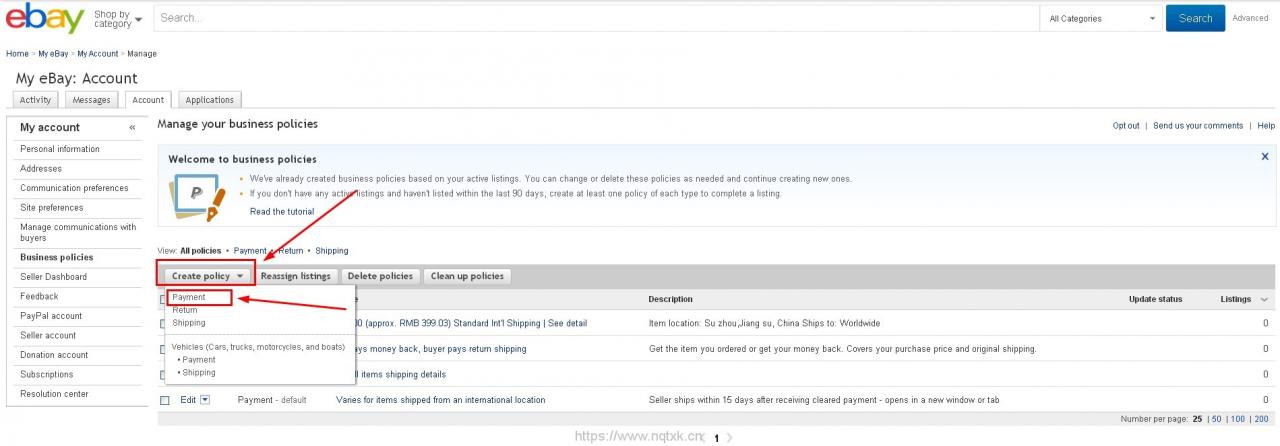Screen dimensions: 1280x446
Task: Close the Welcome to business policies banner
Action: click(1264, 157)
